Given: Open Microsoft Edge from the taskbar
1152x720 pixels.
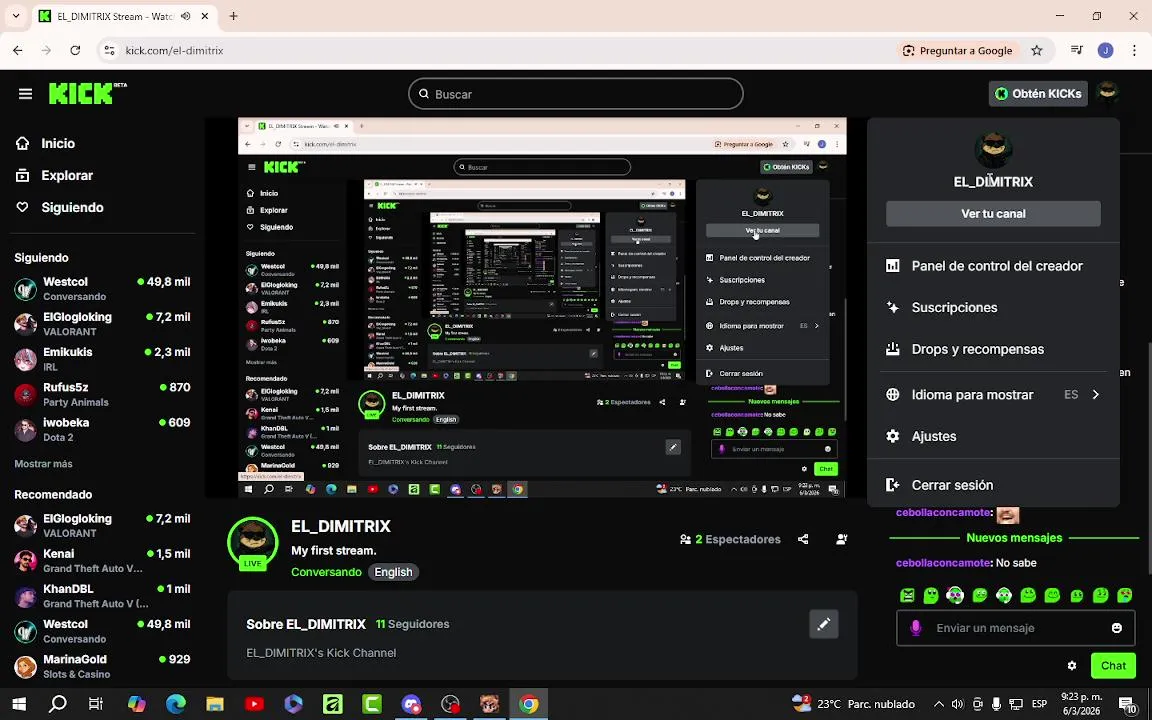Looking at the screenshot, I should click(x=176, y=705).
